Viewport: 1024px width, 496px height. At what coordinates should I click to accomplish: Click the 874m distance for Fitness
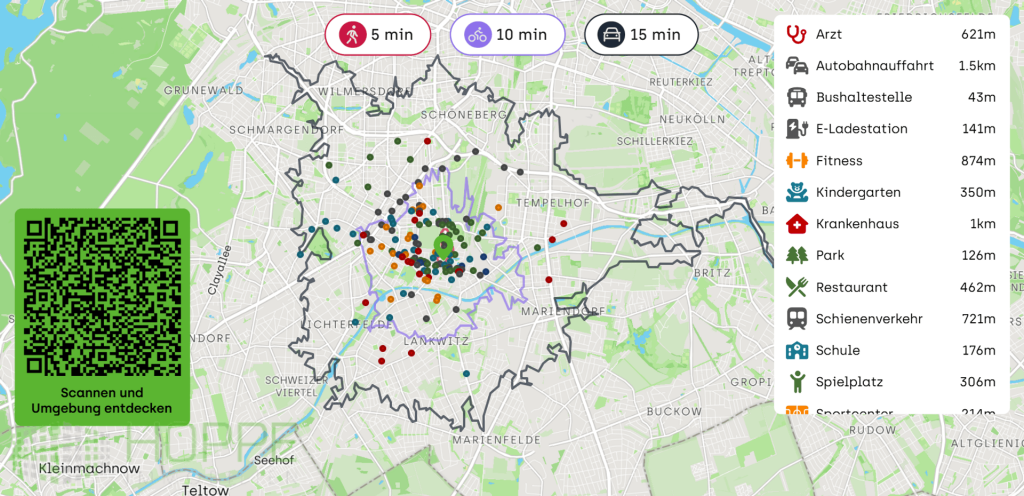point(978,161)
